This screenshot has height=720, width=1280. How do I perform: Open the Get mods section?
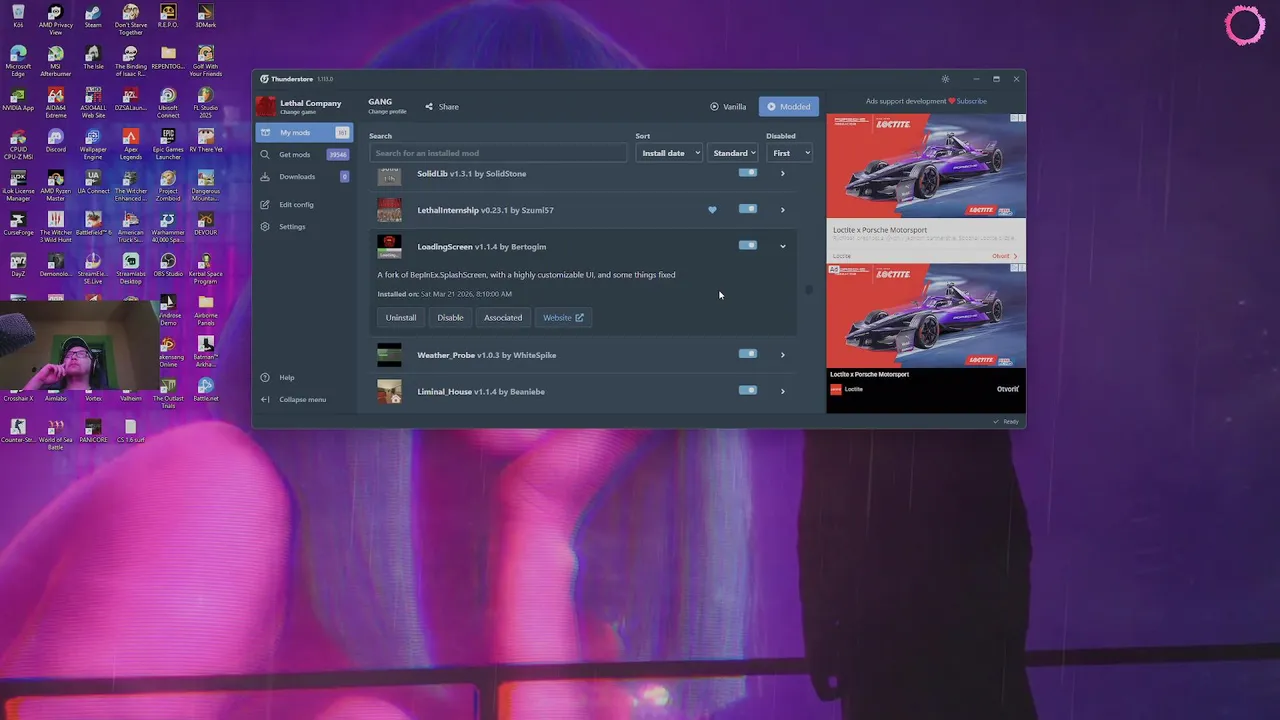[303, 154]
